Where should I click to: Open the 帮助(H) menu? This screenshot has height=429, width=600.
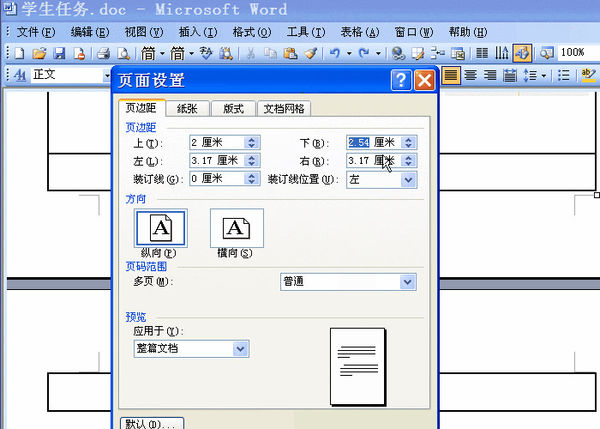tap(468, 32)
